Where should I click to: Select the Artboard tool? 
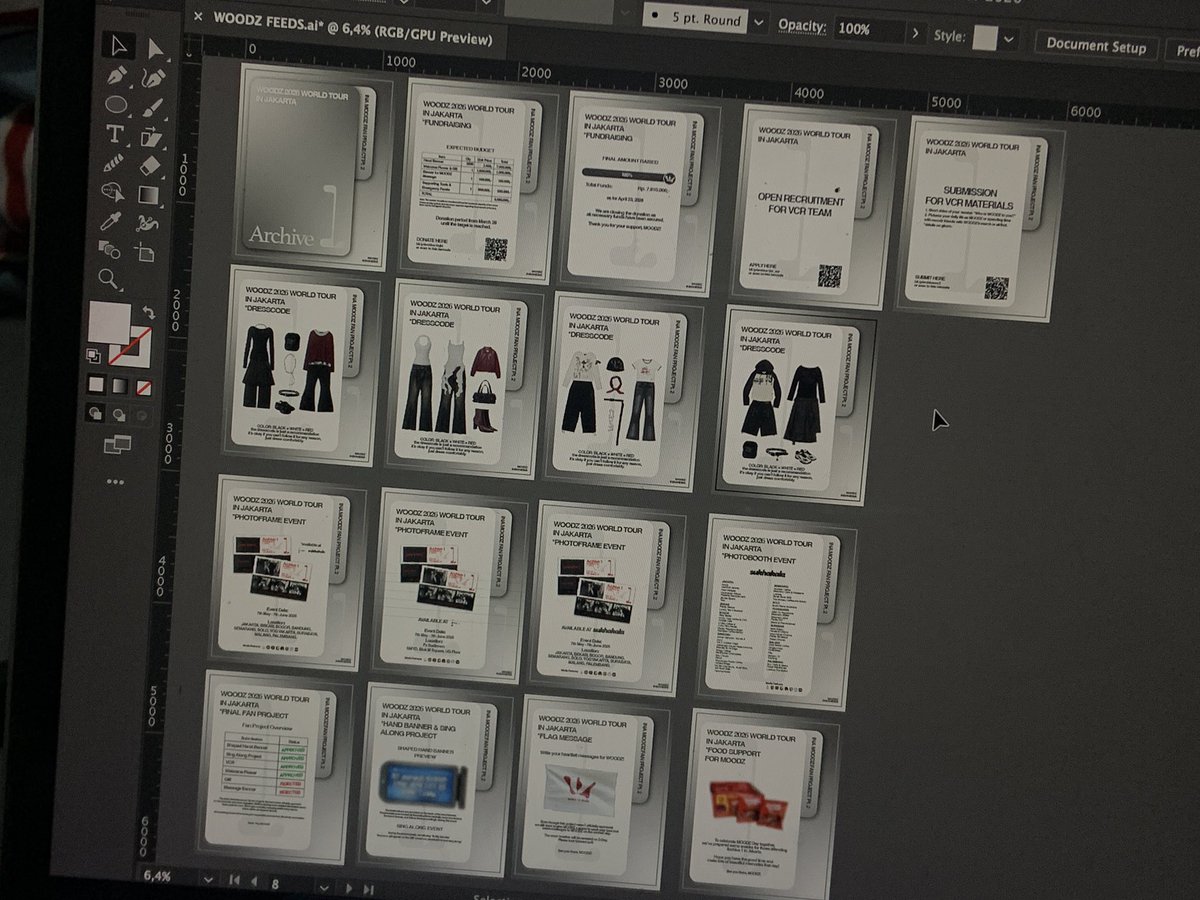click(x=147, y=252)
